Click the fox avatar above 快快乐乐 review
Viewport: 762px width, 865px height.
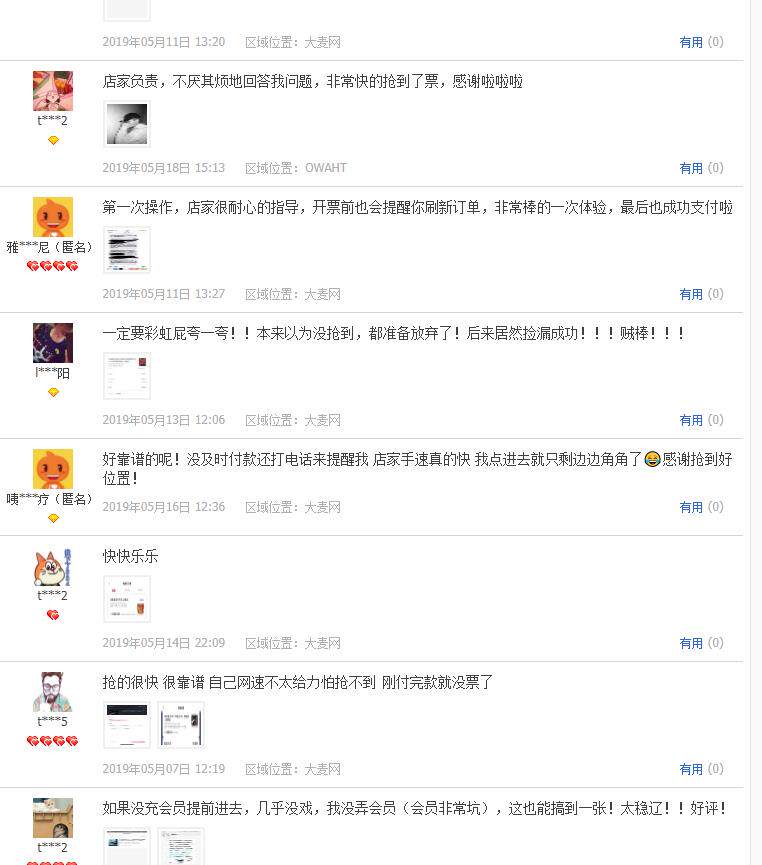pyautogui.click(x=52, y=567)
